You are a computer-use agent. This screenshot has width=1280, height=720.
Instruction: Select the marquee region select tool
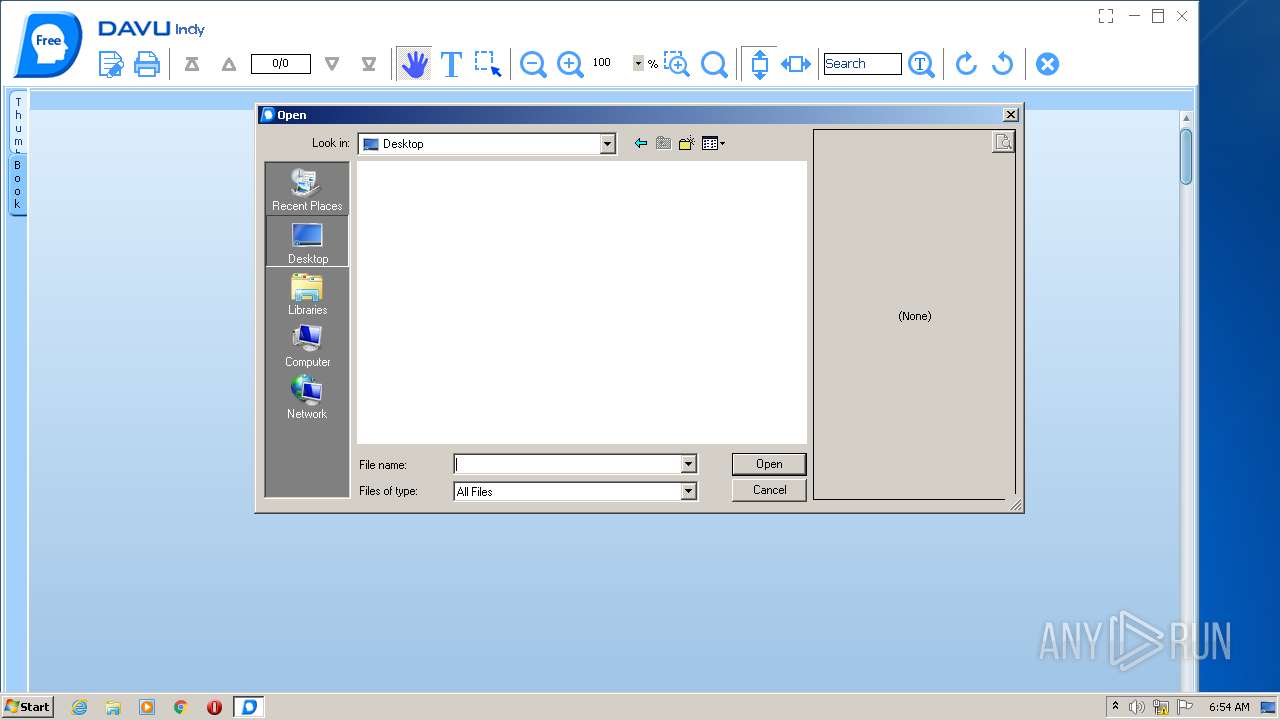click(488, 64)
